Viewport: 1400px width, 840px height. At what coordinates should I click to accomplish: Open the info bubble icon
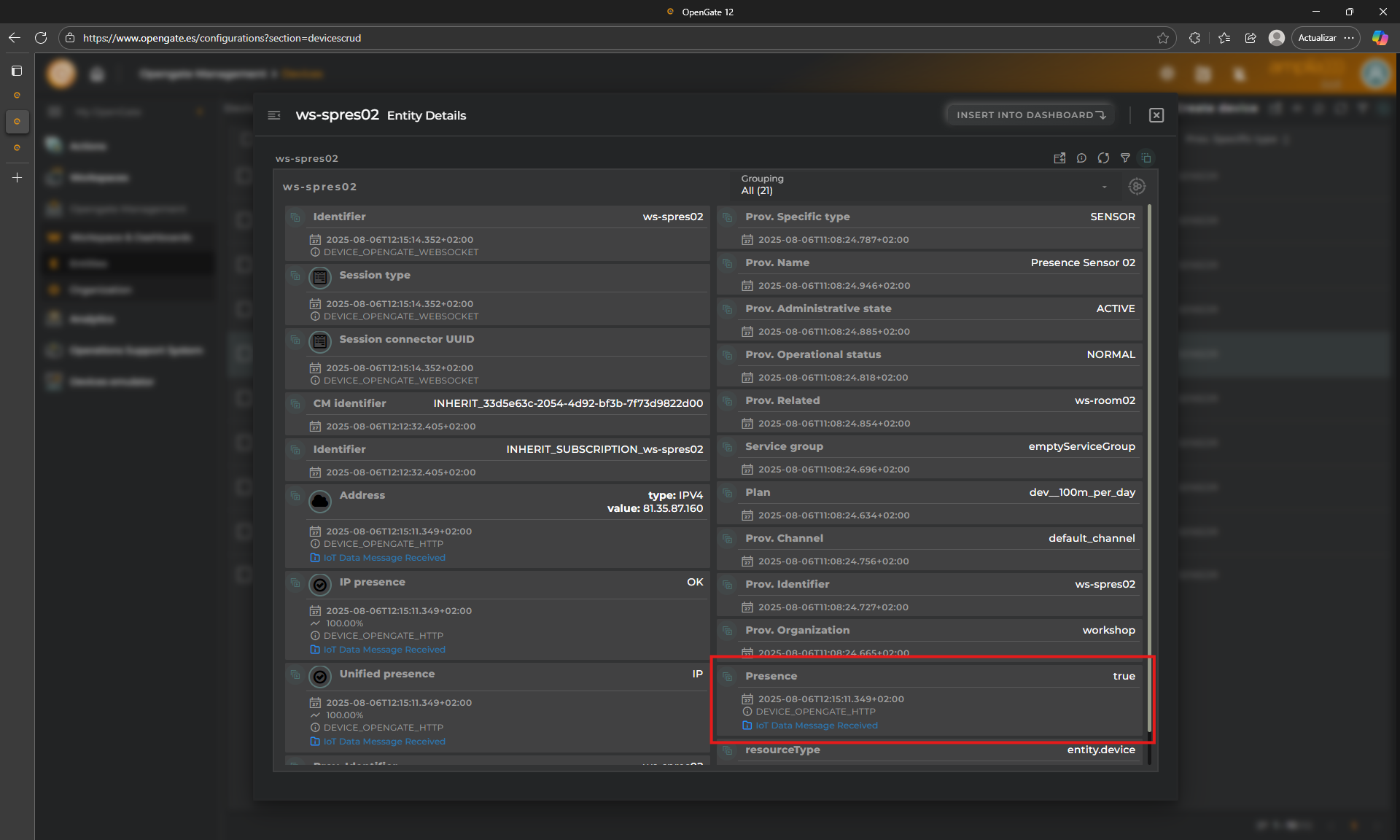pyautogui.click(x=1081, y=157)
